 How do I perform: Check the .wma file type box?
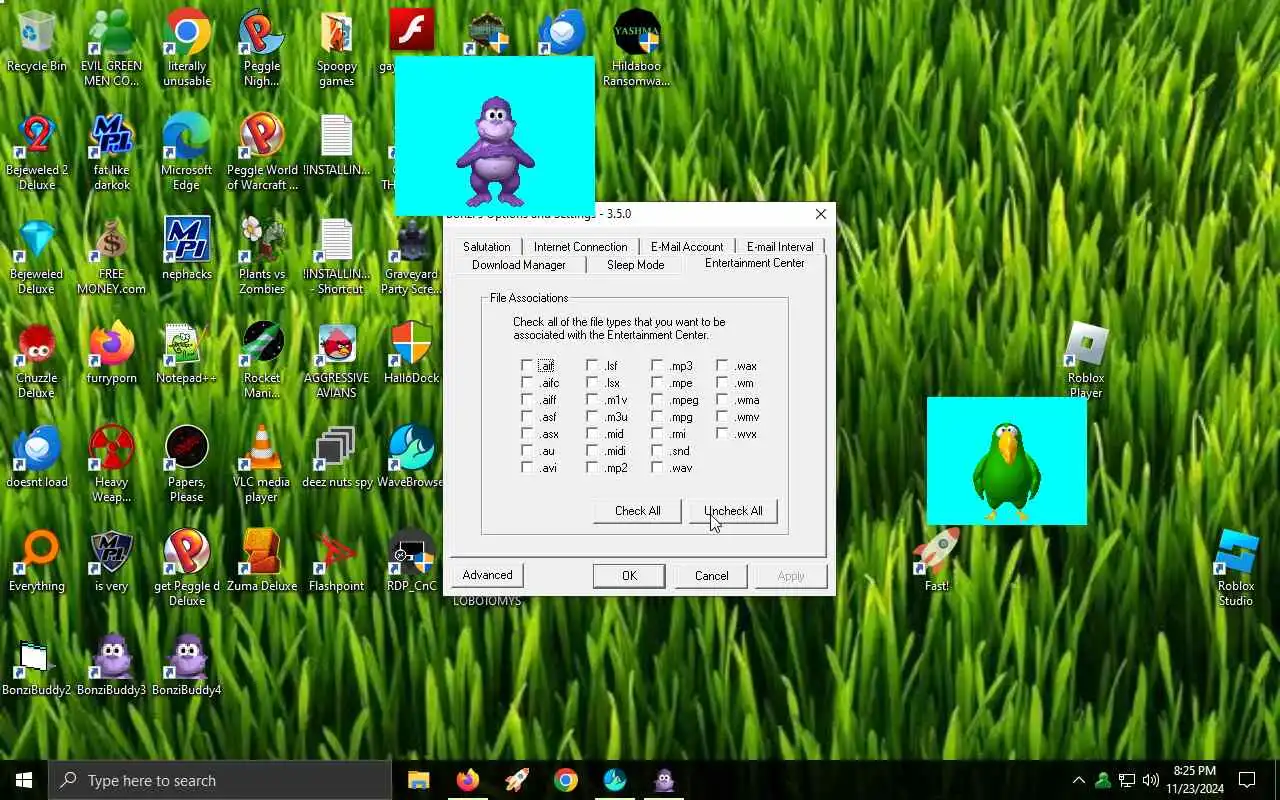point(722,400)
